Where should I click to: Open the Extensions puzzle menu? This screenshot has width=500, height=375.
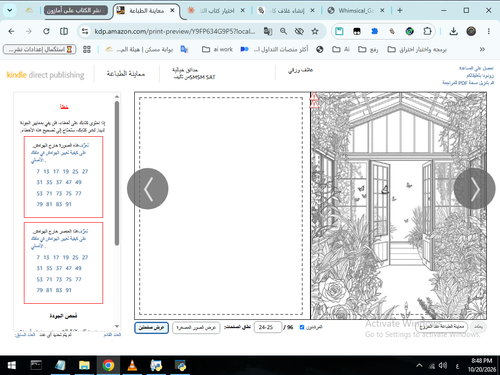tap(427, 31)
